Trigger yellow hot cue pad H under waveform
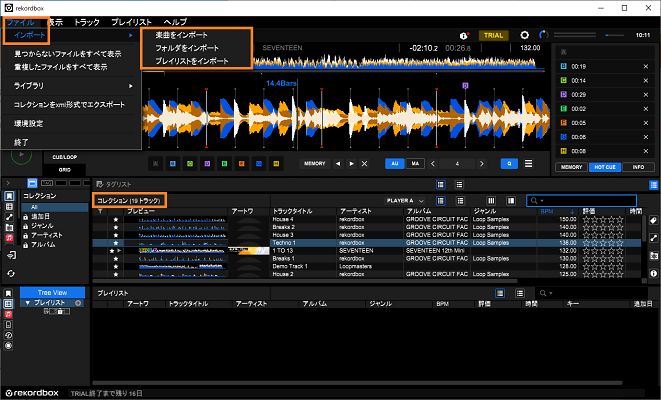Viewport: 661px width, 400px height. [276, 164]
